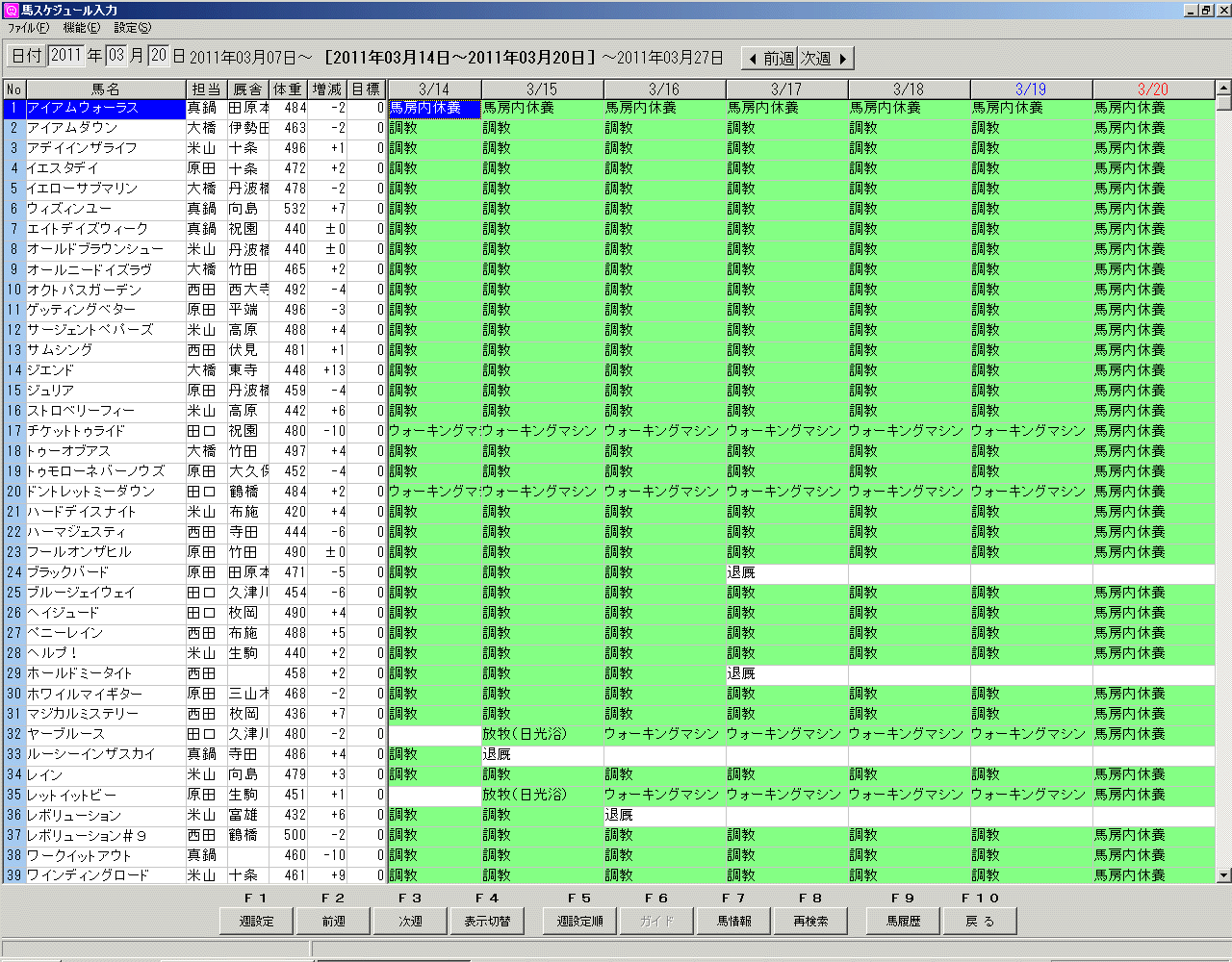Click the 3/15 放牧(日光浴) cell for レットイットビー

[542, 795]
